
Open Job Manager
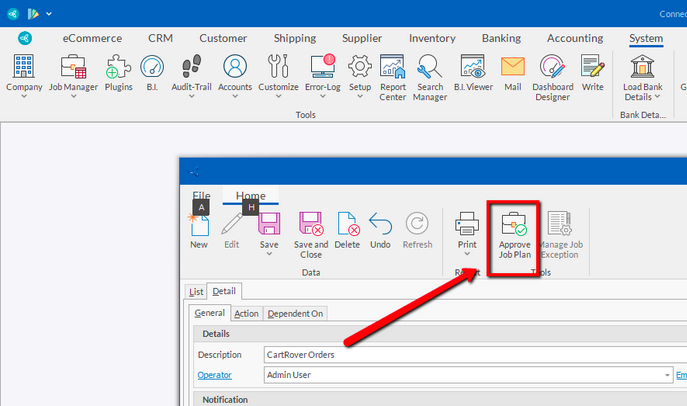73,73
